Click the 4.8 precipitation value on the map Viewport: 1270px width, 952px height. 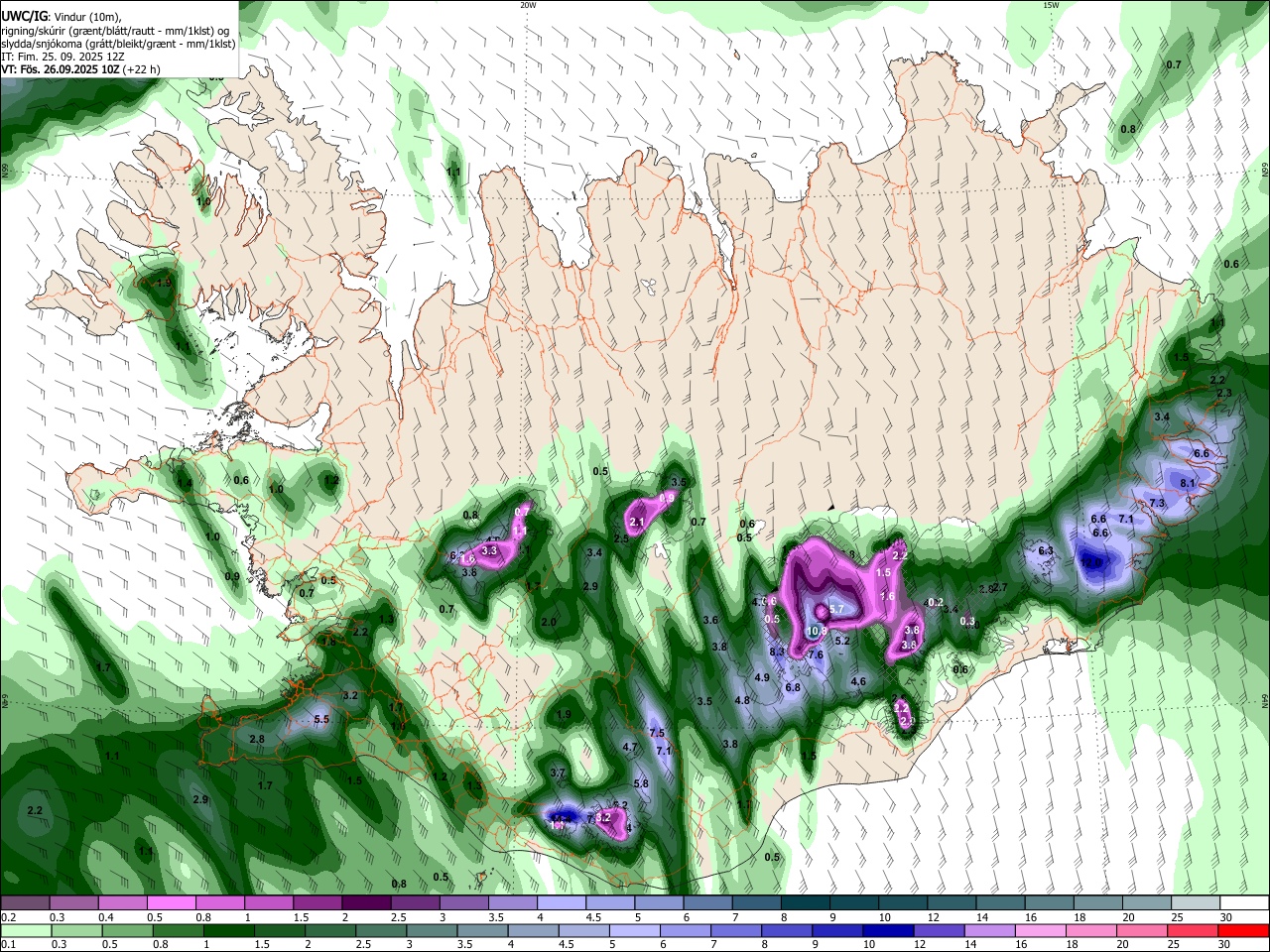click(741, 700)
